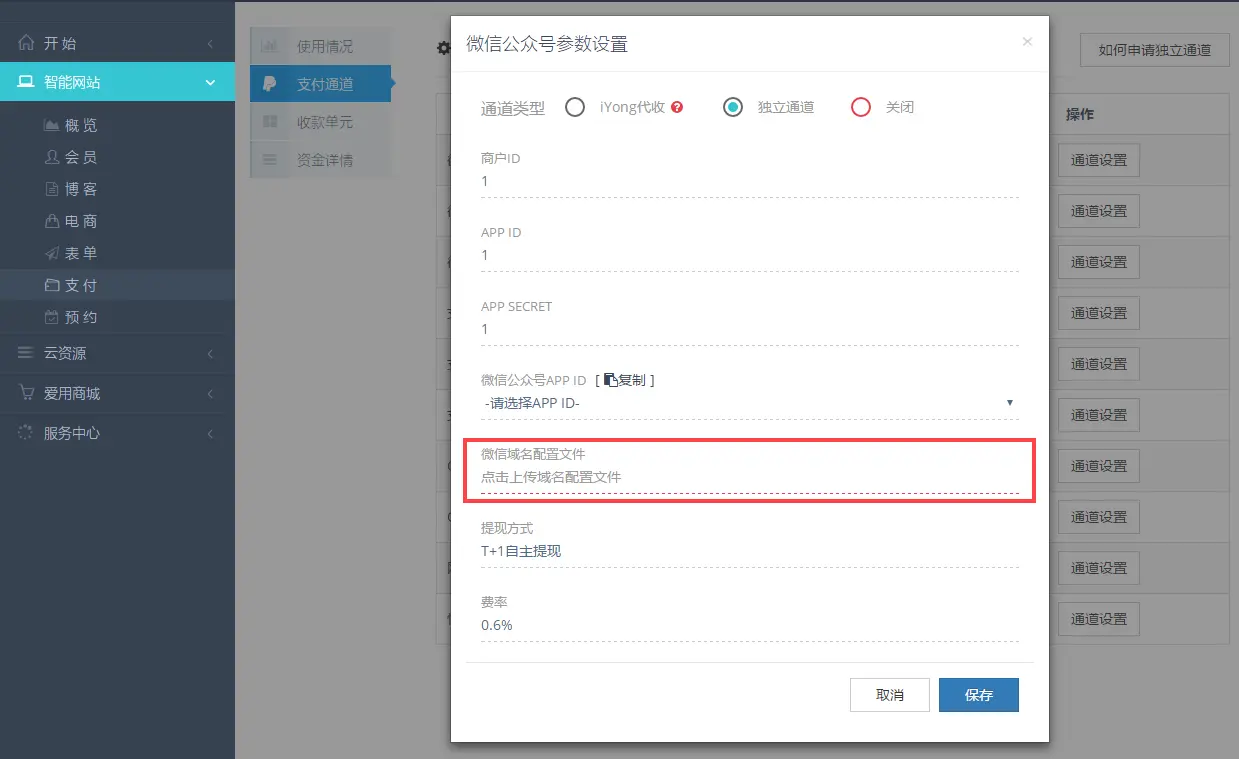
Task: Open the 博客 sidebar menu item
Action: pos(80,190)
